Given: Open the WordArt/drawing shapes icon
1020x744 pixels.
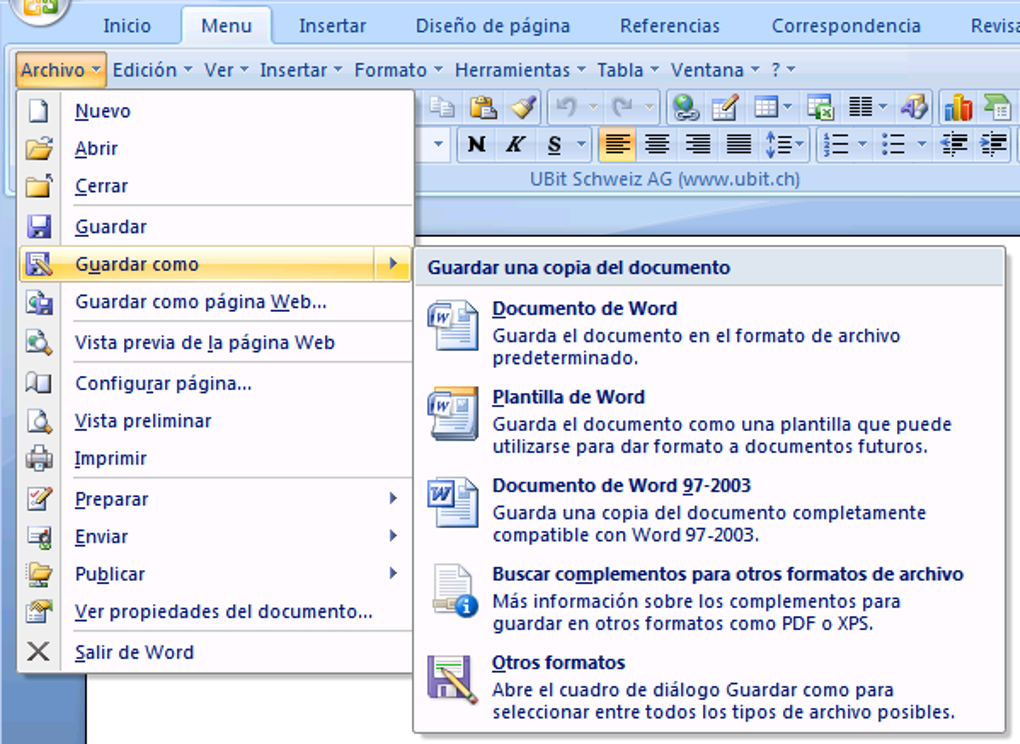Looking at the screenshot, I should [914, 107].
